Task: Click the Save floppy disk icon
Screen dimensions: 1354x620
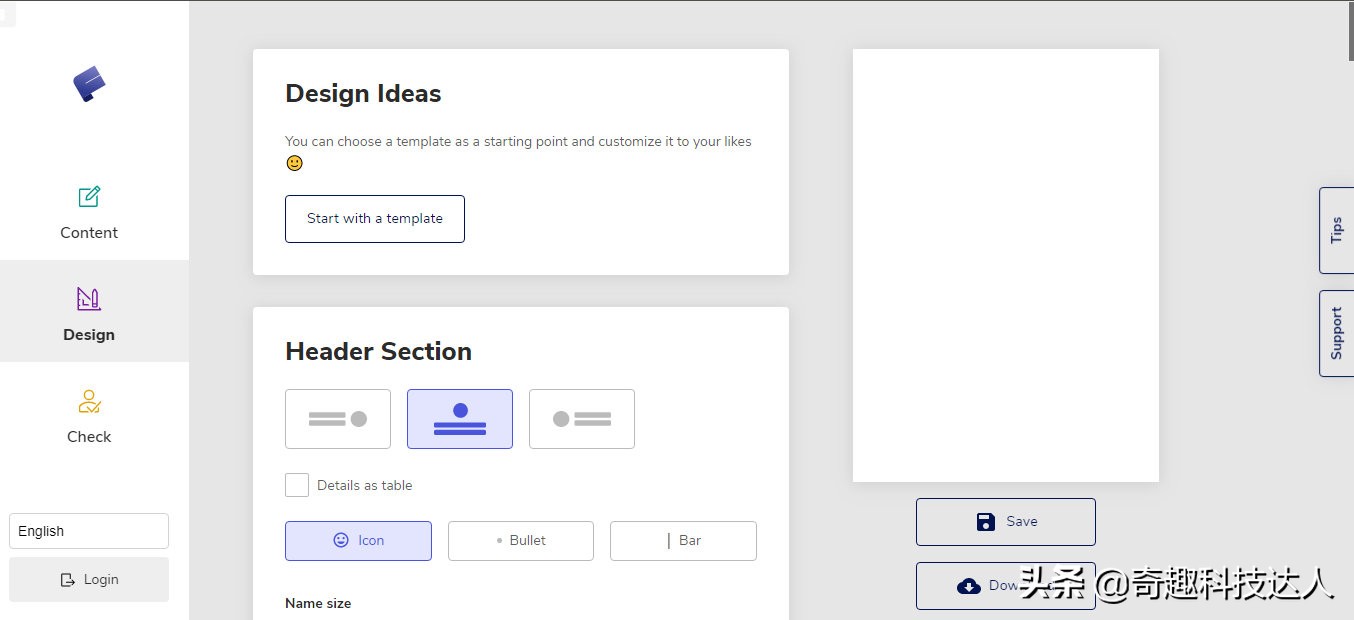Action: click(986, 522)
